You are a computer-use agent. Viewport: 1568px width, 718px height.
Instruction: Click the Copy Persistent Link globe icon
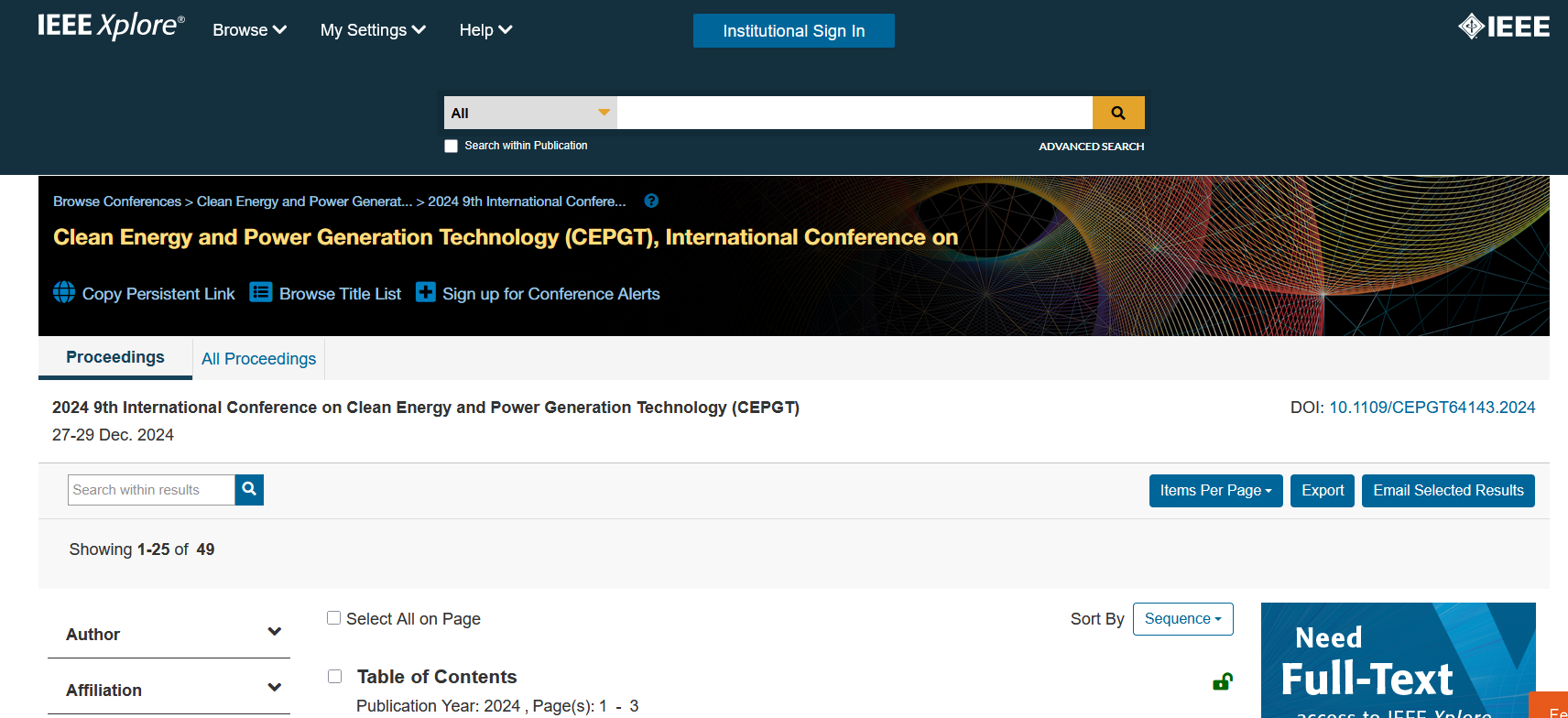tap(64, 292)
